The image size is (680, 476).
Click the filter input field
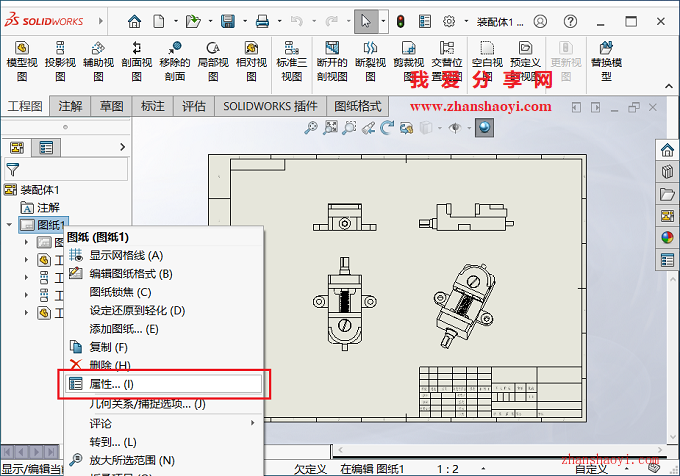(66, 170)
